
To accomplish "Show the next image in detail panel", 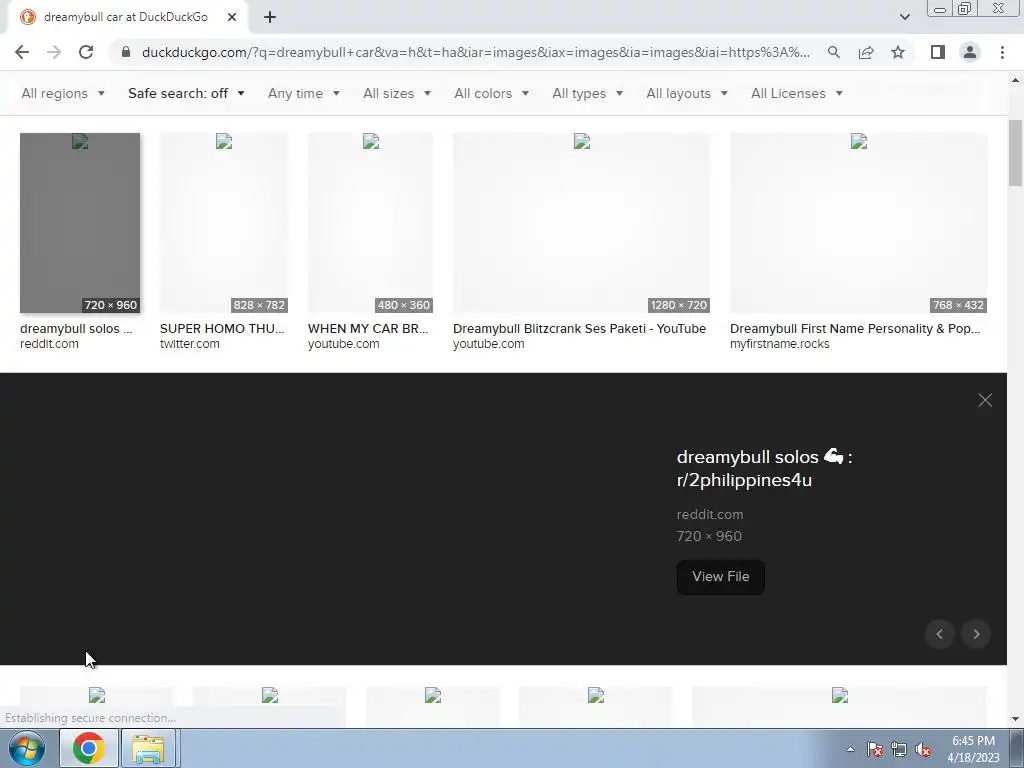I will 976,634.
